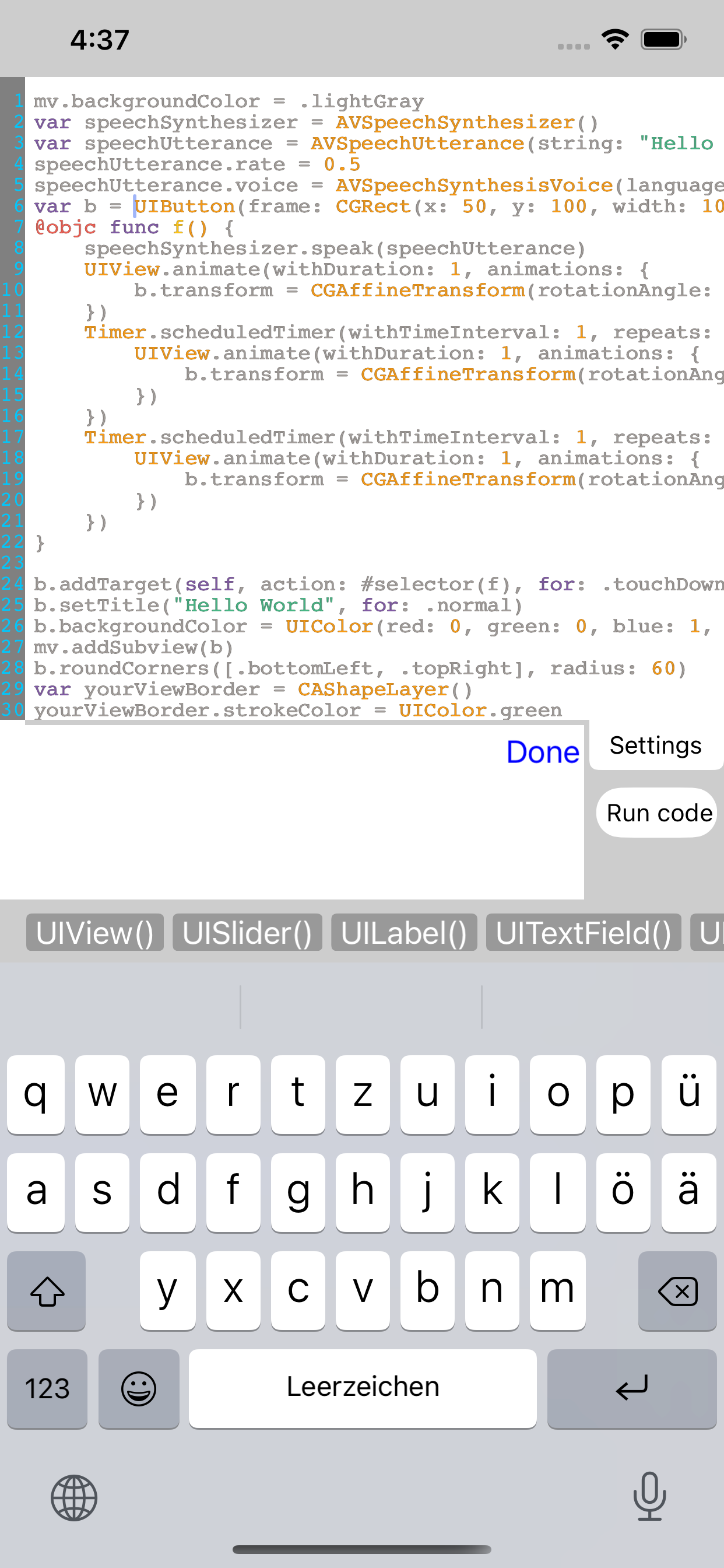Image resolution: width=724 pixels, height=1568 pixels.
Task: Insert UIView() snippet
Action: tap(95, 933)
